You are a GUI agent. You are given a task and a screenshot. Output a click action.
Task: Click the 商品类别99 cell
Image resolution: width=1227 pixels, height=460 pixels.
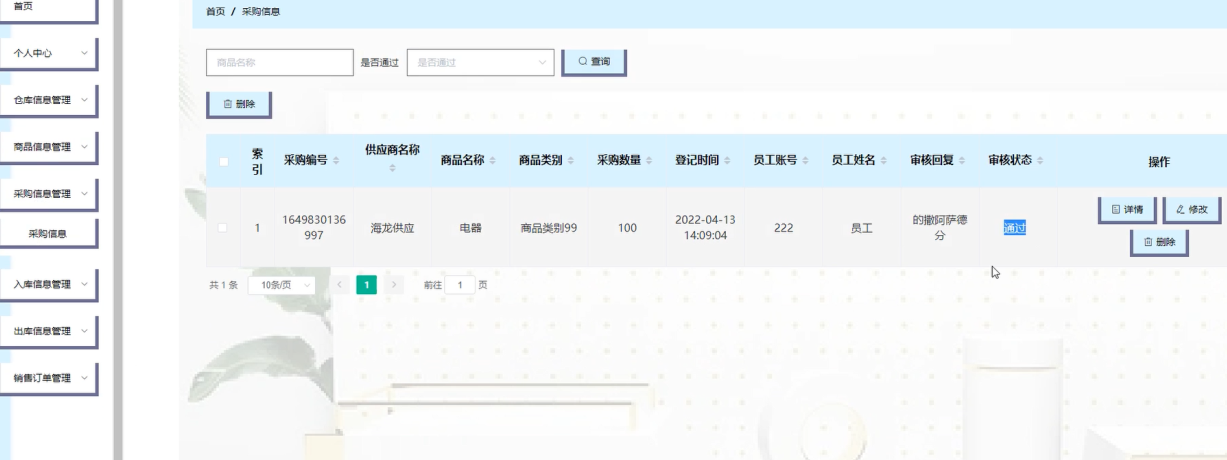tap(549, 228)
